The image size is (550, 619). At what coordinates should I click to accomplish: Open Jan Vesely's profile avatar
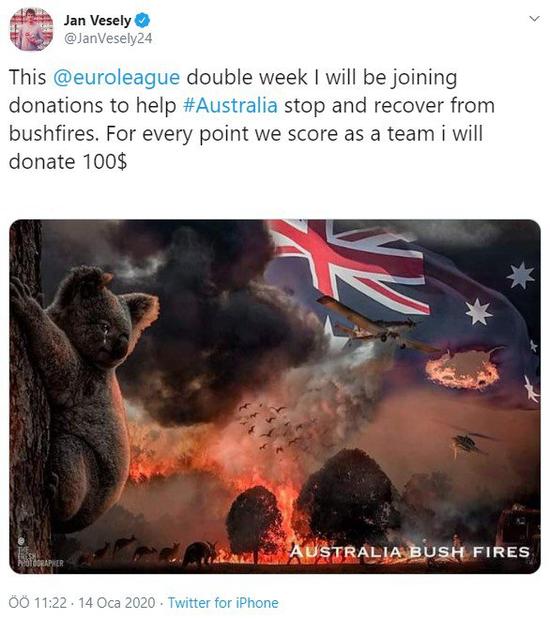tap(31, 29)
